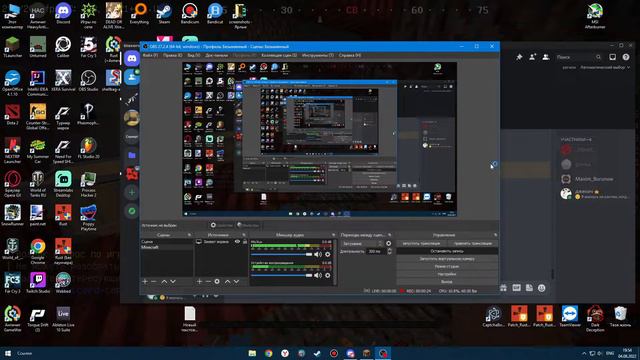
Task: Select the first scene in Scenes list
Action: (x=167, y=242)
